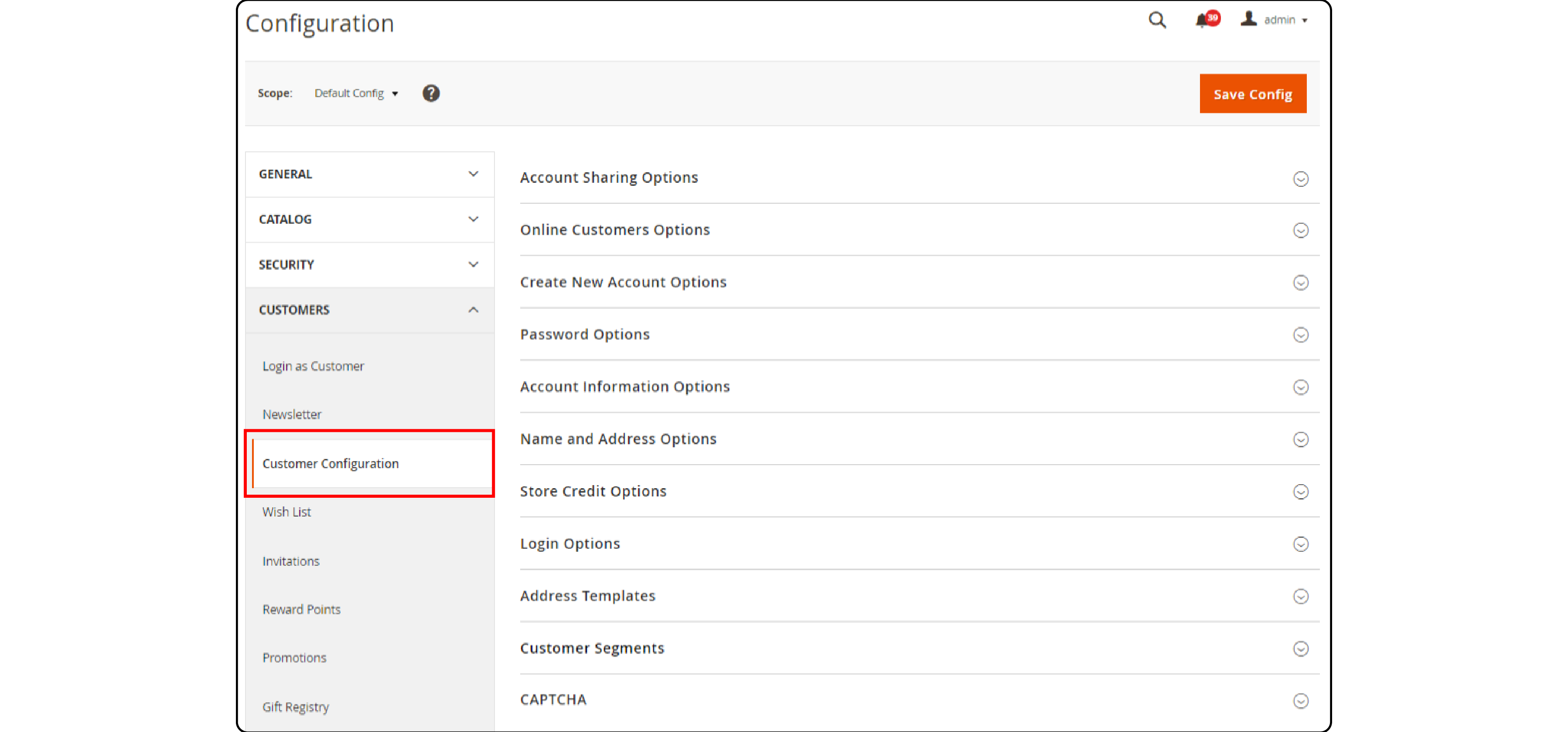Expand the CAPTCHA section
The width and height of the screenshot is (1568, 732).
(1301, 701)
